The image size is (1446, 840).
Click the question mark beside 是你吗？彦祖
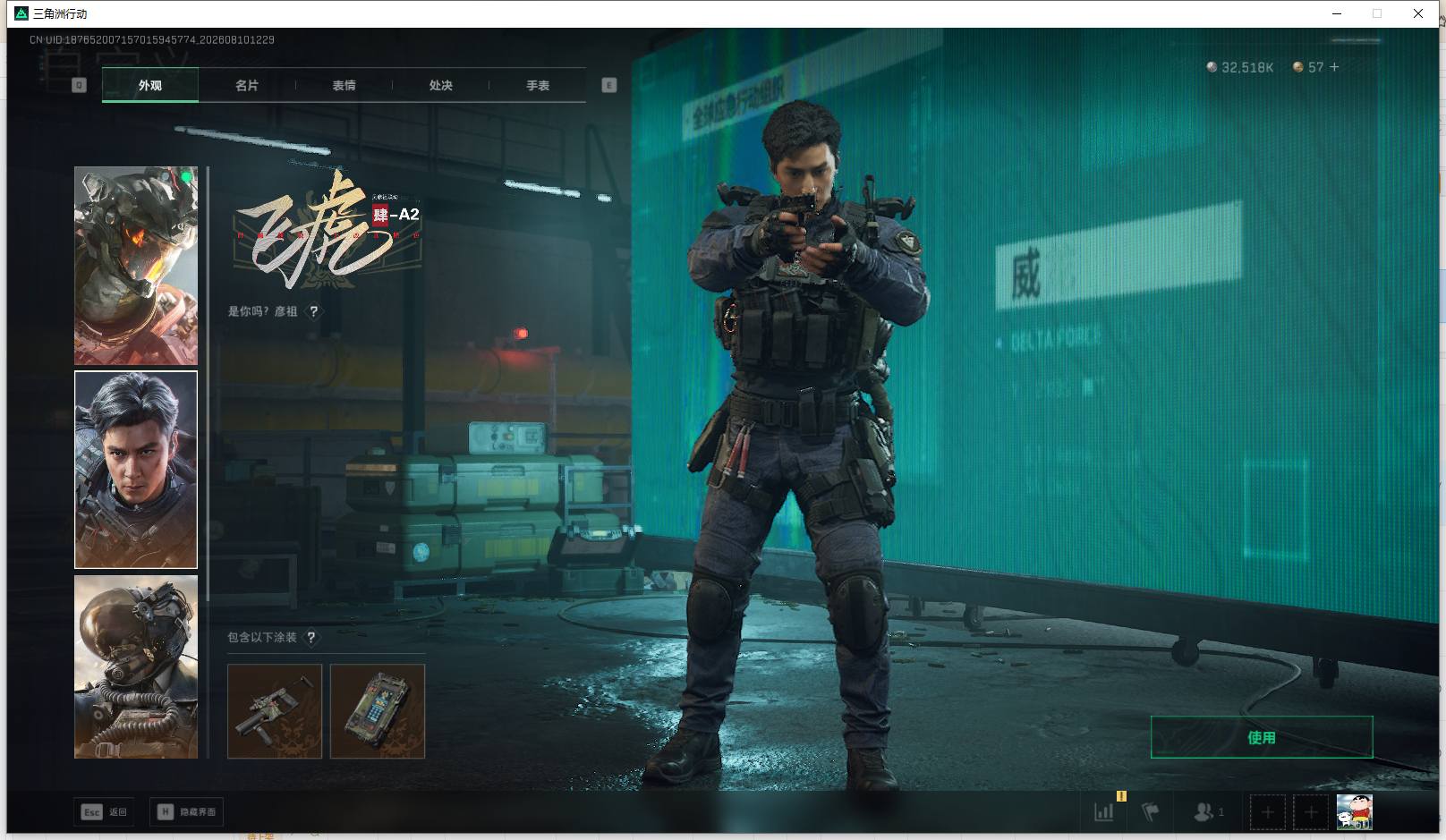tap(313, 311)
